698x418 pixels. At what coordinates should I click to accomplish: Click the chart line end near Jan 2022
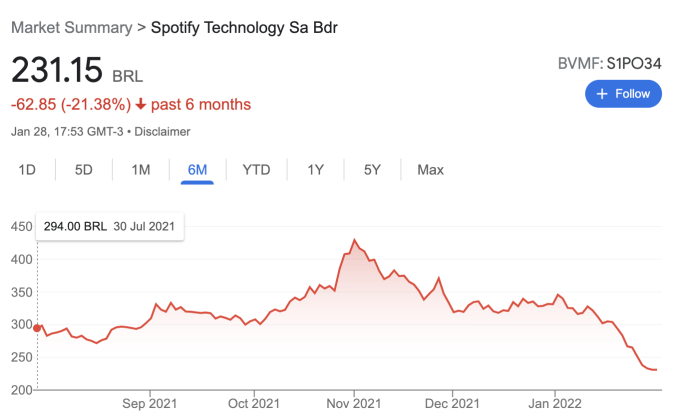656,370
